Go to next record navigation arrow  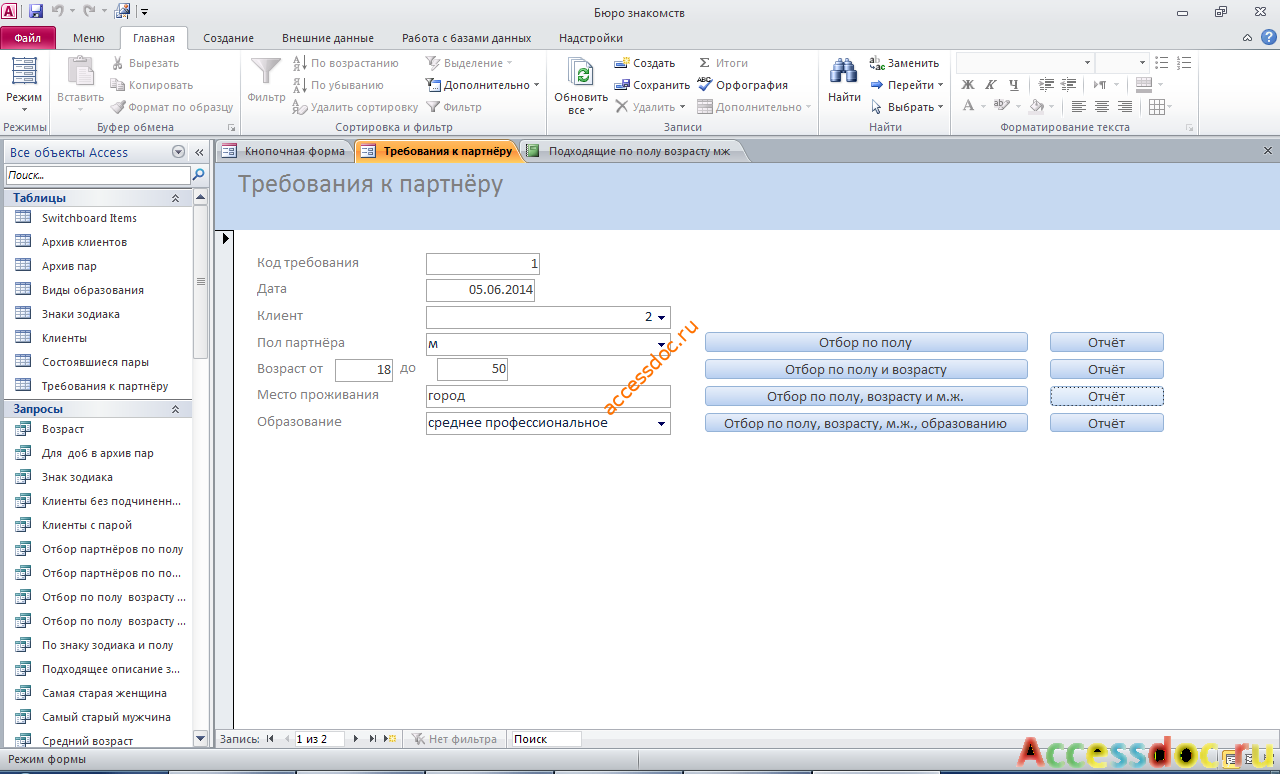pos(355,739)
